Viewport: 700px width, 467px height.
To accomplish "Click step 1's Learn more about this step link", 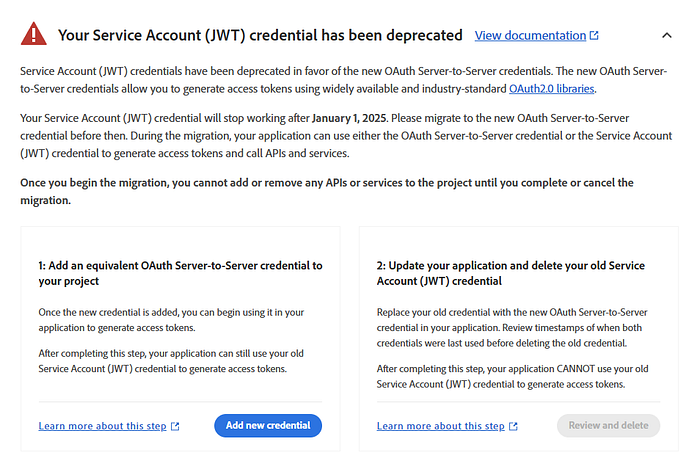I will (x=102, y=426).
